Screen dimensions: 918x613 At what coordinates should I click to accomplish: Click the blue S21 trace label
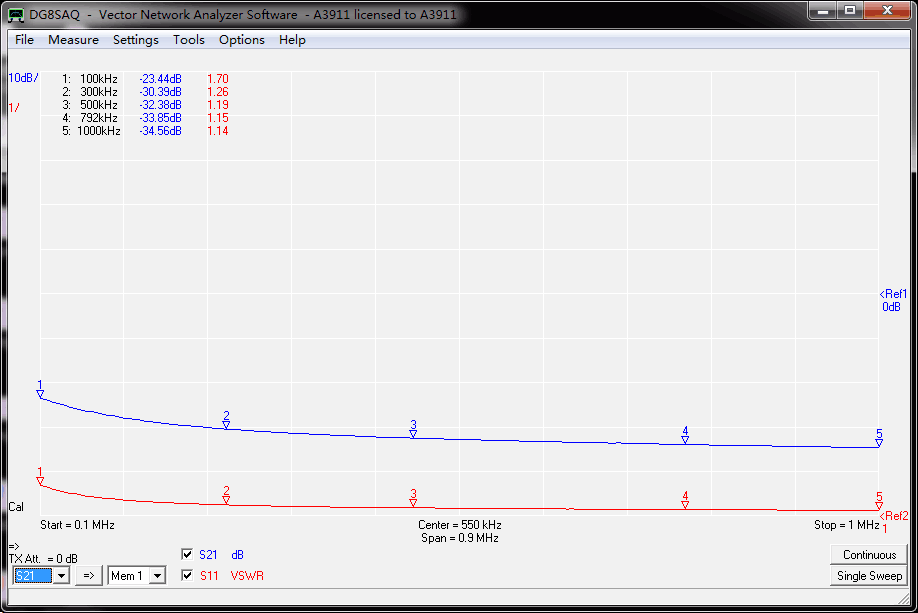tap(208, 554)
